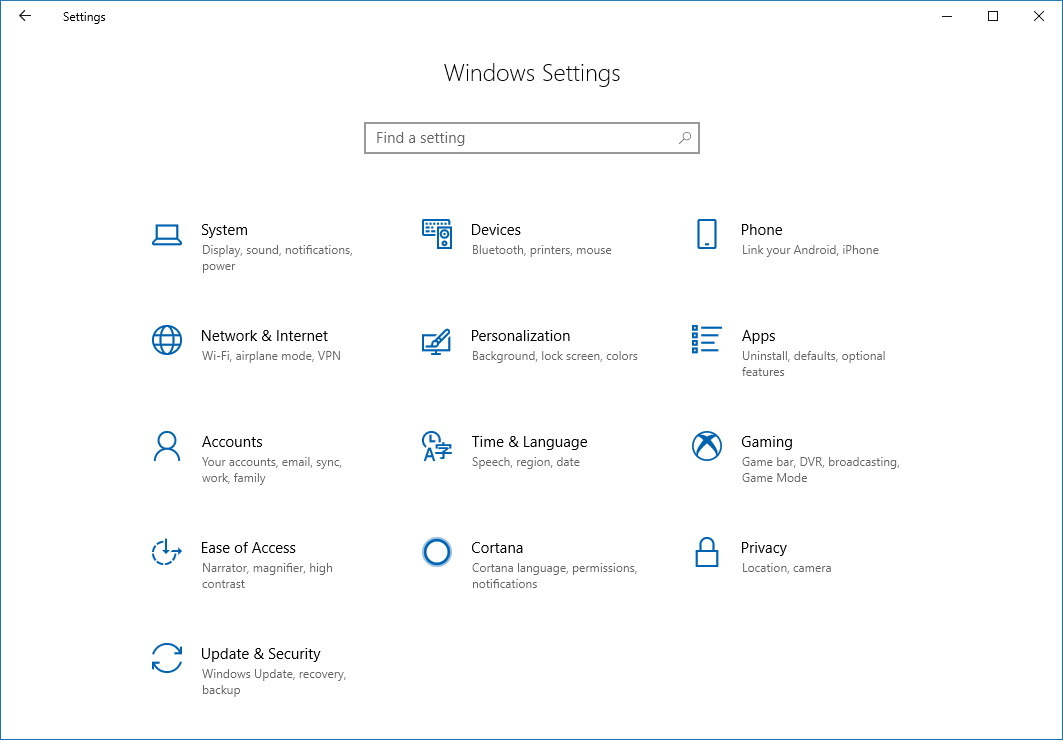Select the Ease of Access icon

pos(167,552)
